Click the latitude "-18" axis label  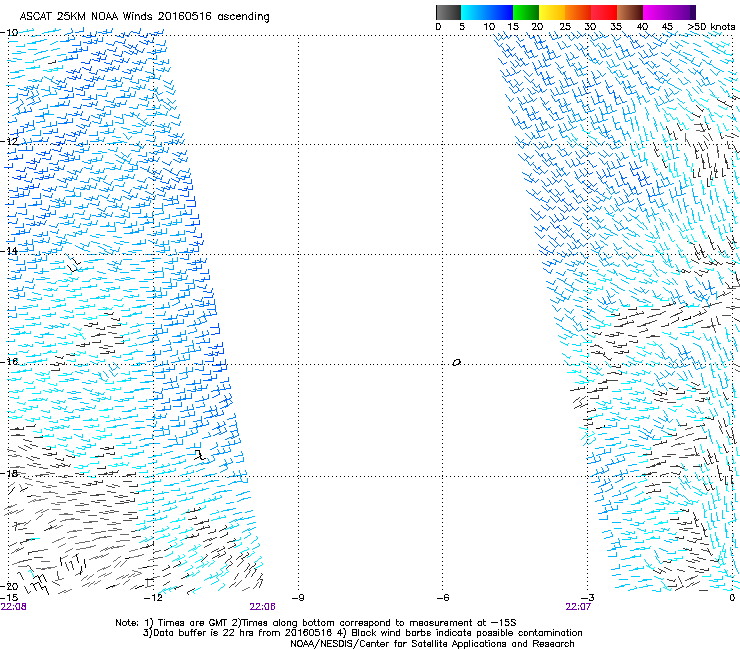(x=9, y=473)
